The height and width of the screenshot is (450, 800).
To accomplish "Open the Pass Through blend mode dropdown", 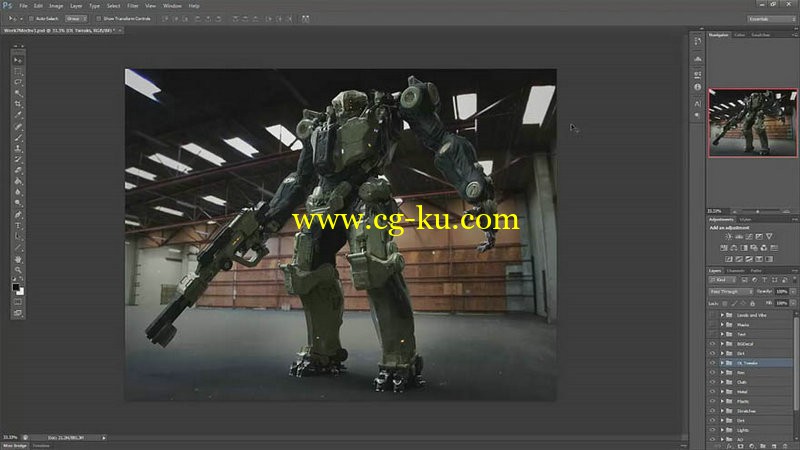I will (x=731, y=291).
